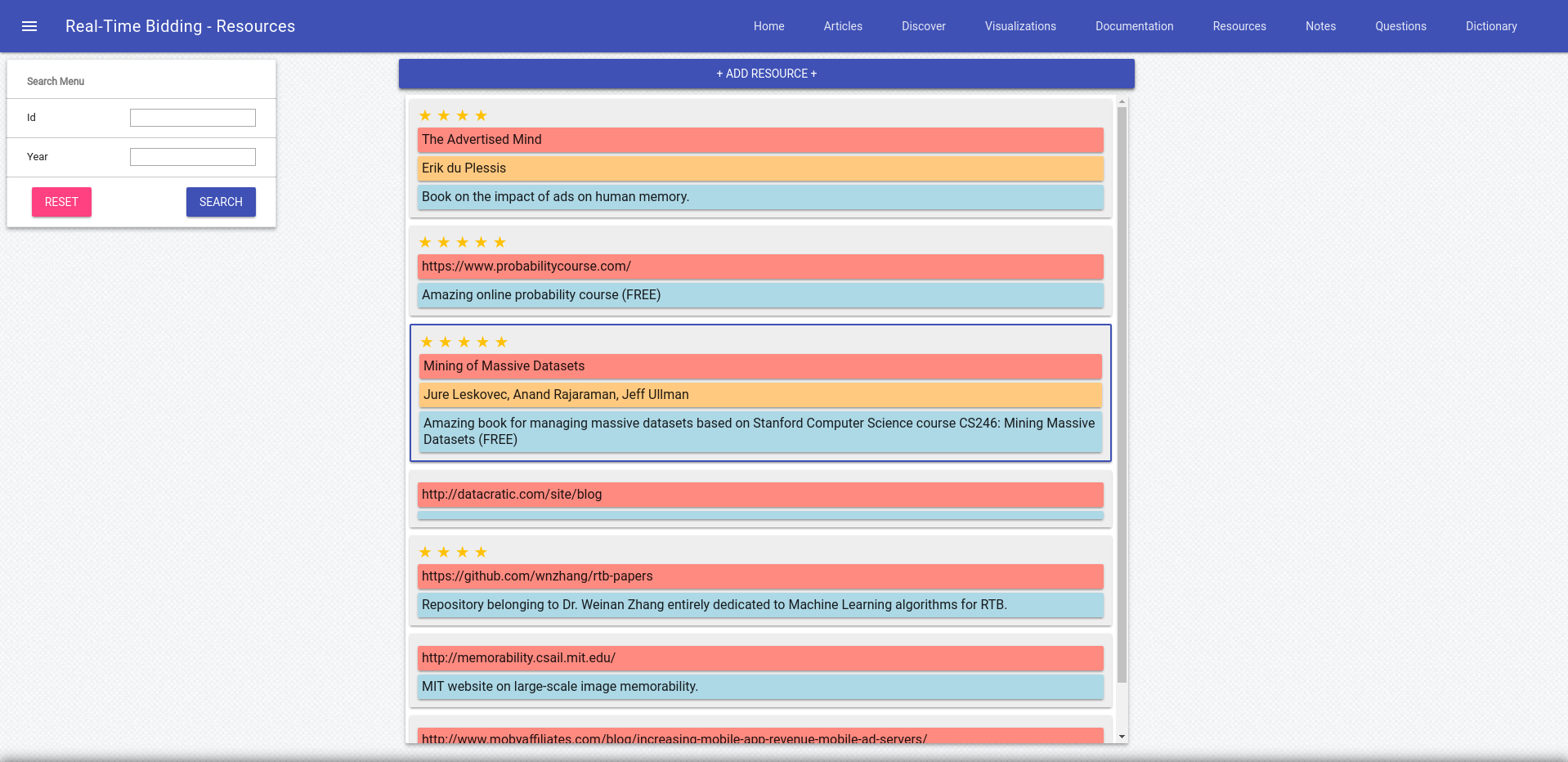Screen dimensions: 1568x762
Task: Click the scrollbar down arrow
Action: coord(1122,737)
